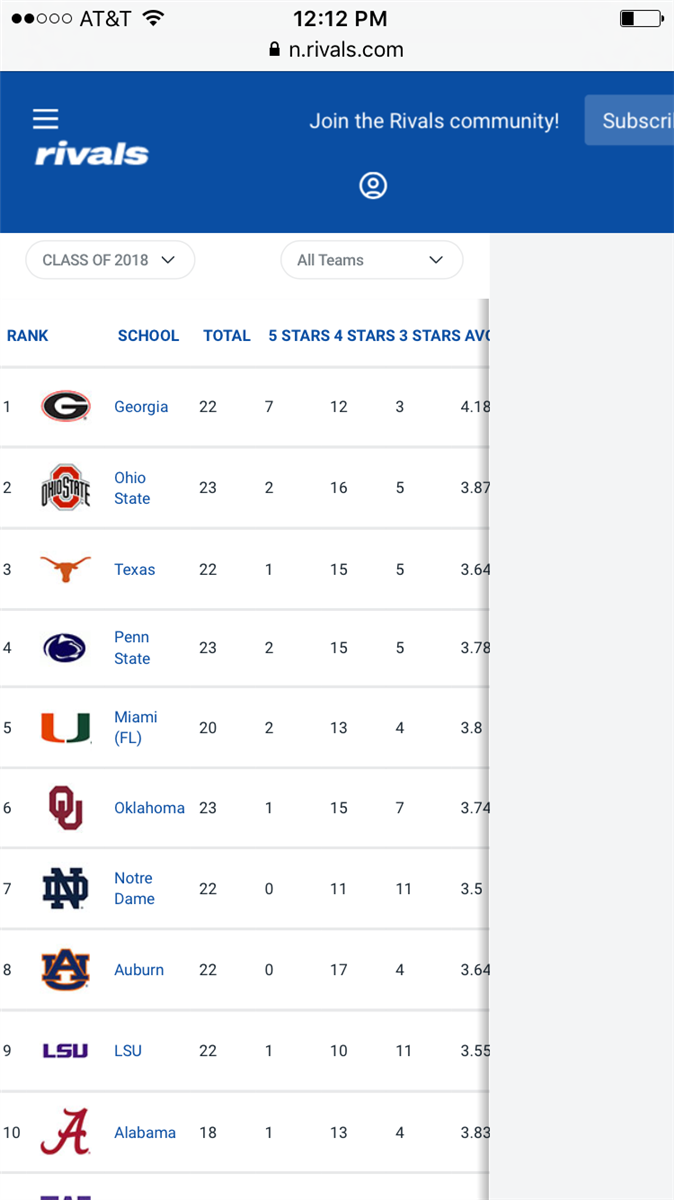Viewport: 674px width, 1200px height.
Task: Open the All Teams dropdown
Action: pyautogui.click(x=371, y=260)
